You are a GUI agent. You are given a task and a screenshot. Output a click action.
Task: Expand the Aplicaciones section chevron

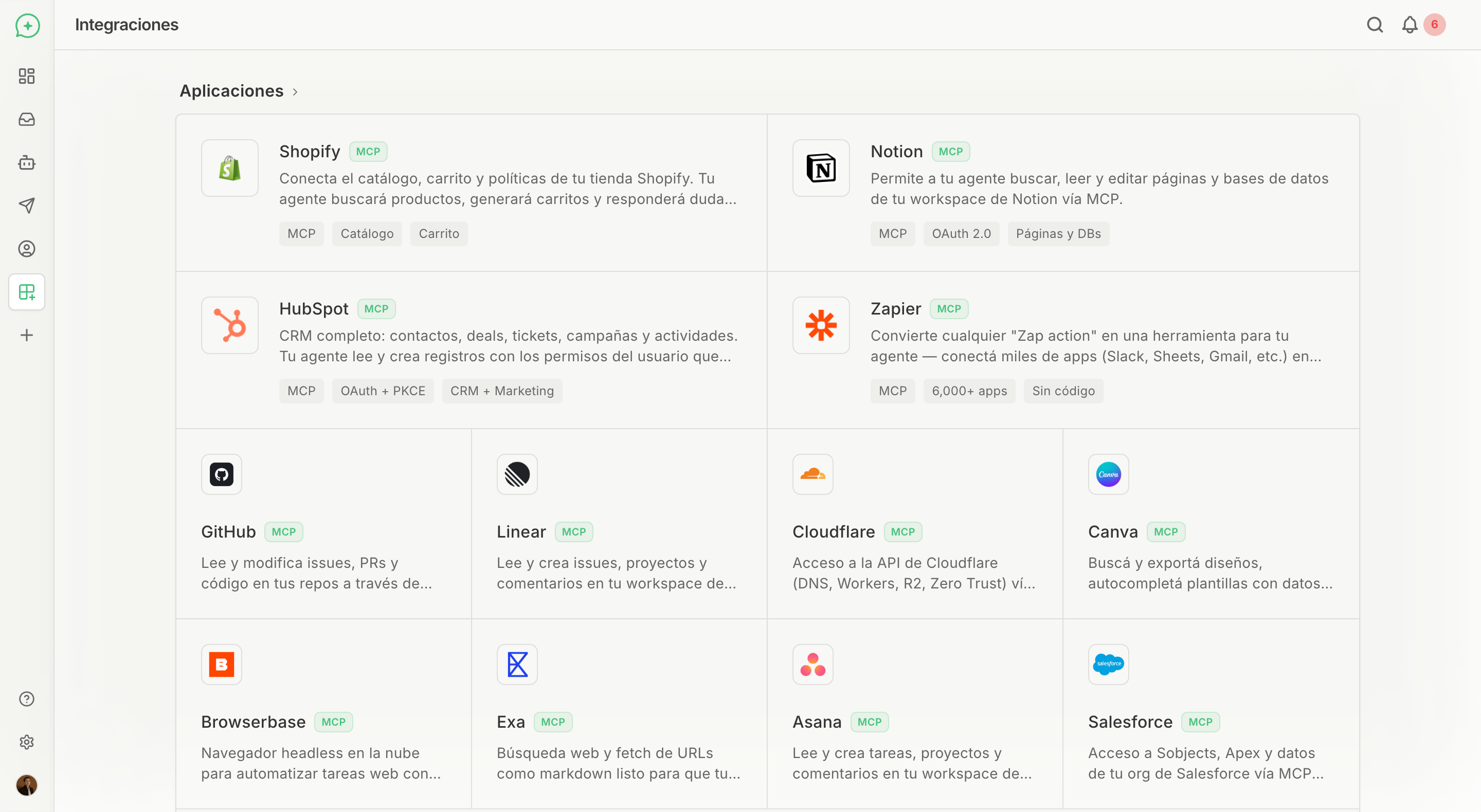coord(295,91)
